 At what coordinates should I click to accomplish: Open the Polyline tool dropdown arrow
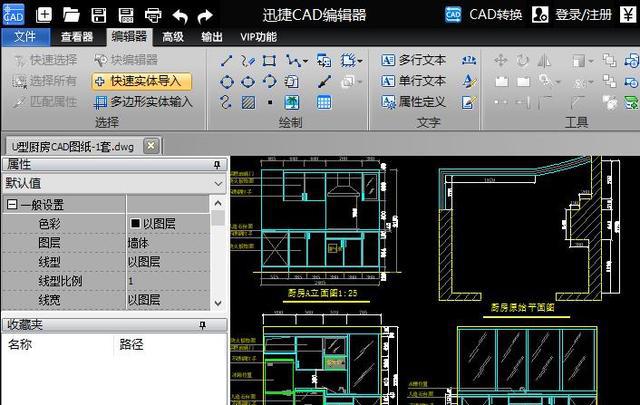(306, 62)
